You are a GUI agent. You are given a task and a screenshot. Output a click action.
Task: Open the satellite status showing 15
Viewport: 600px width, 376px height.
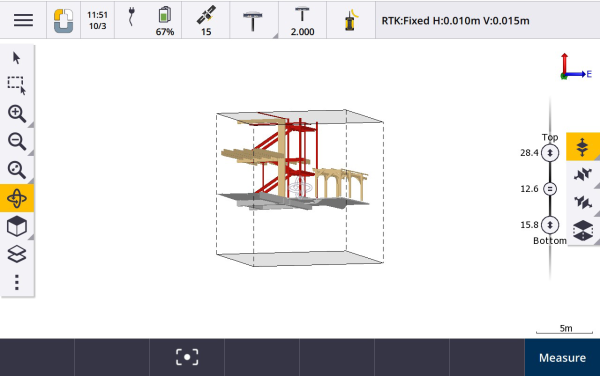[206, 20]
